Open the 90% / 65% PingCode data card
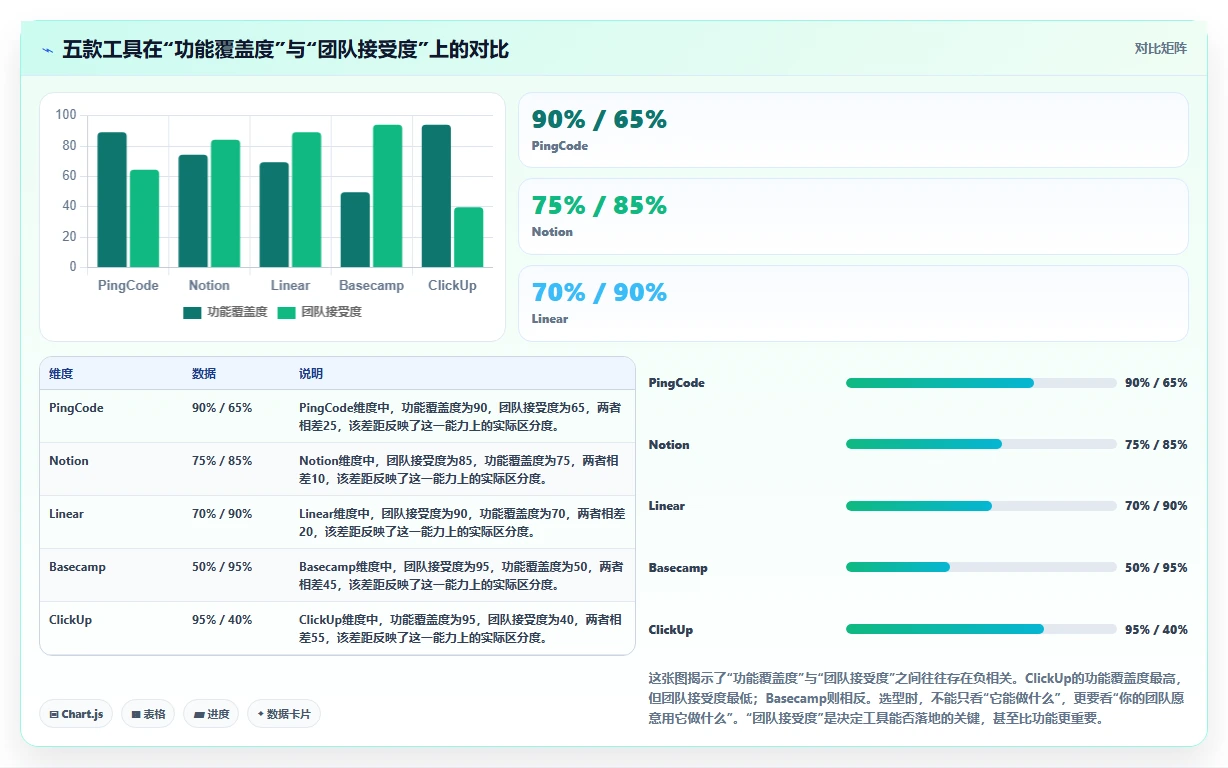The image size is (1228, 768). pos(853,130)
